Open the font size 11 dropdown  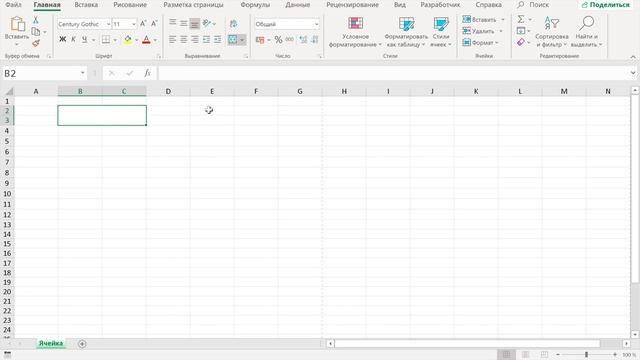[133, 24]
